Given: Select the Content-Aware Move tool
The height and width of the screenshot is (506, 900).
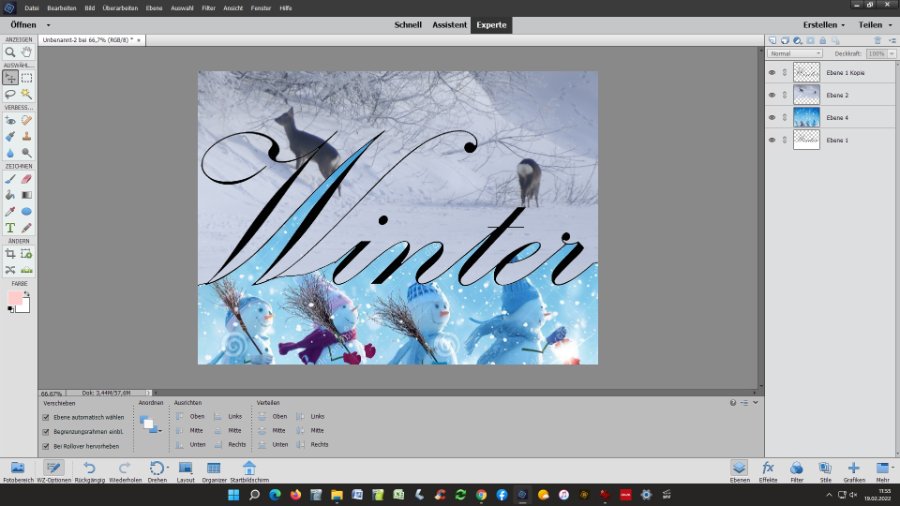Looking at the screenshot, I should click(x=10, y=270).
